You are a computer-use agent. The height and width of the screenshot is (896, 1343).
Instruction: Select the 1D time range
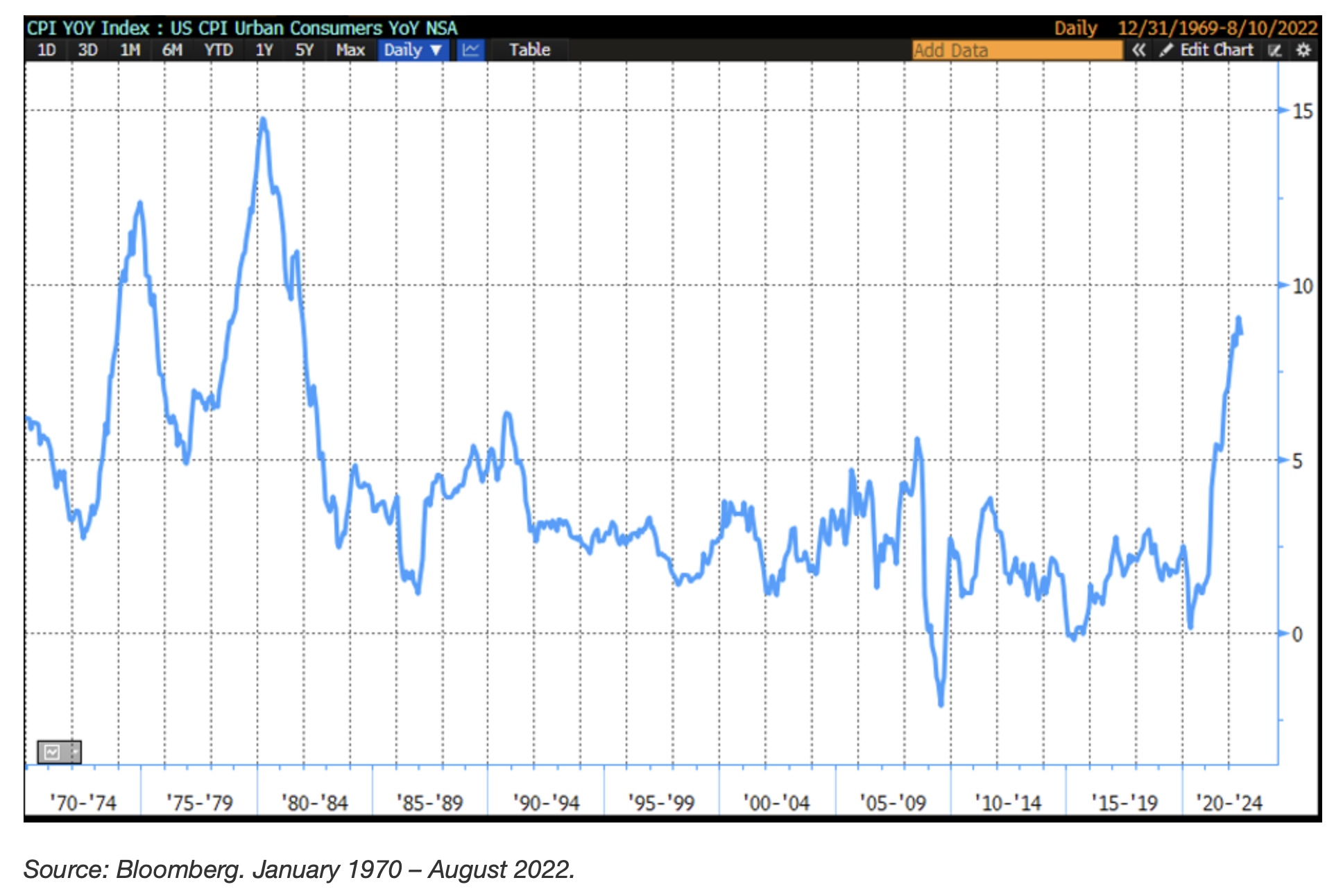(x=46, y=50)
